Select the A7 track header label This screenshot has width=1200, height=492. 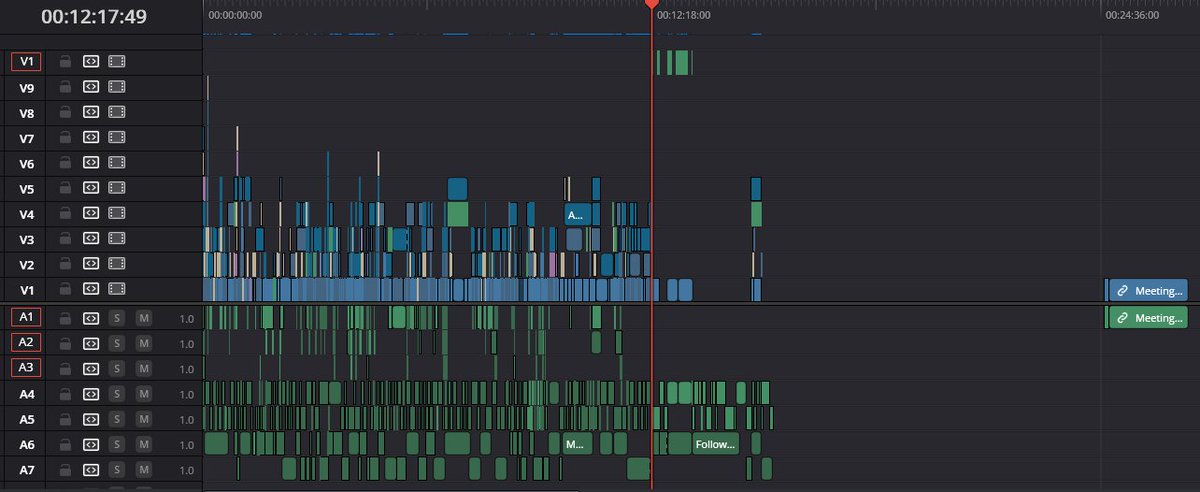pyautogui.click(x=27, y=470)
